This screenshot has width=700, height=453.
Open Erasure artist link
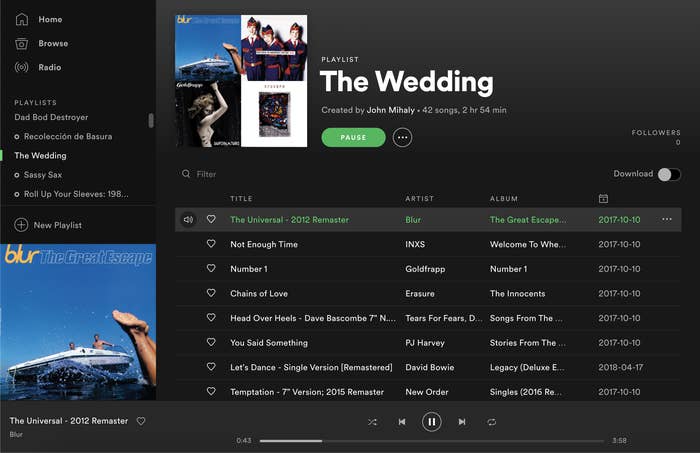pos(420,294)
